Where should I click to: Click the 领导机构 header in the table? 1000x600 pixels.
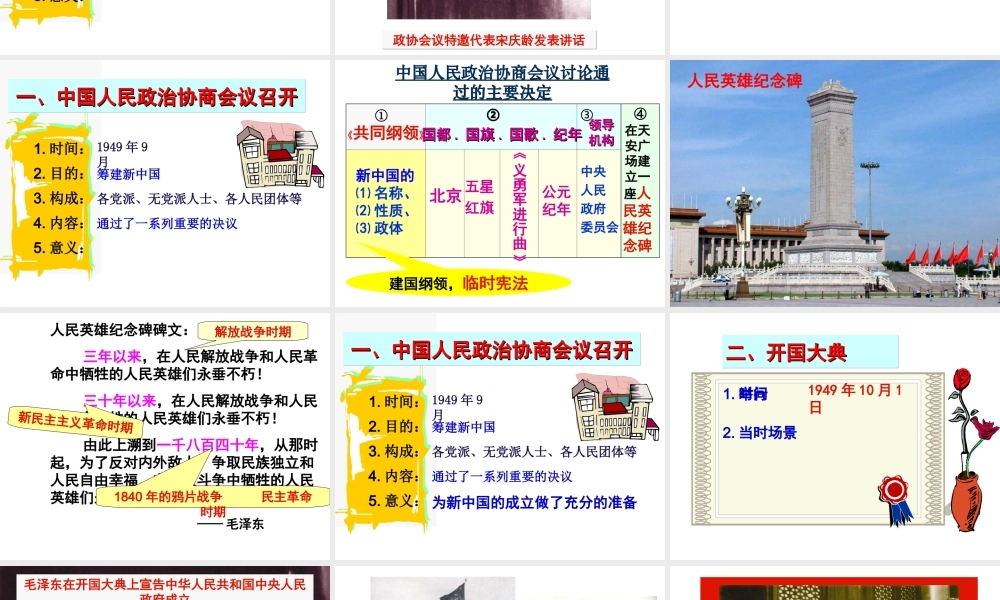coord(601,133)
